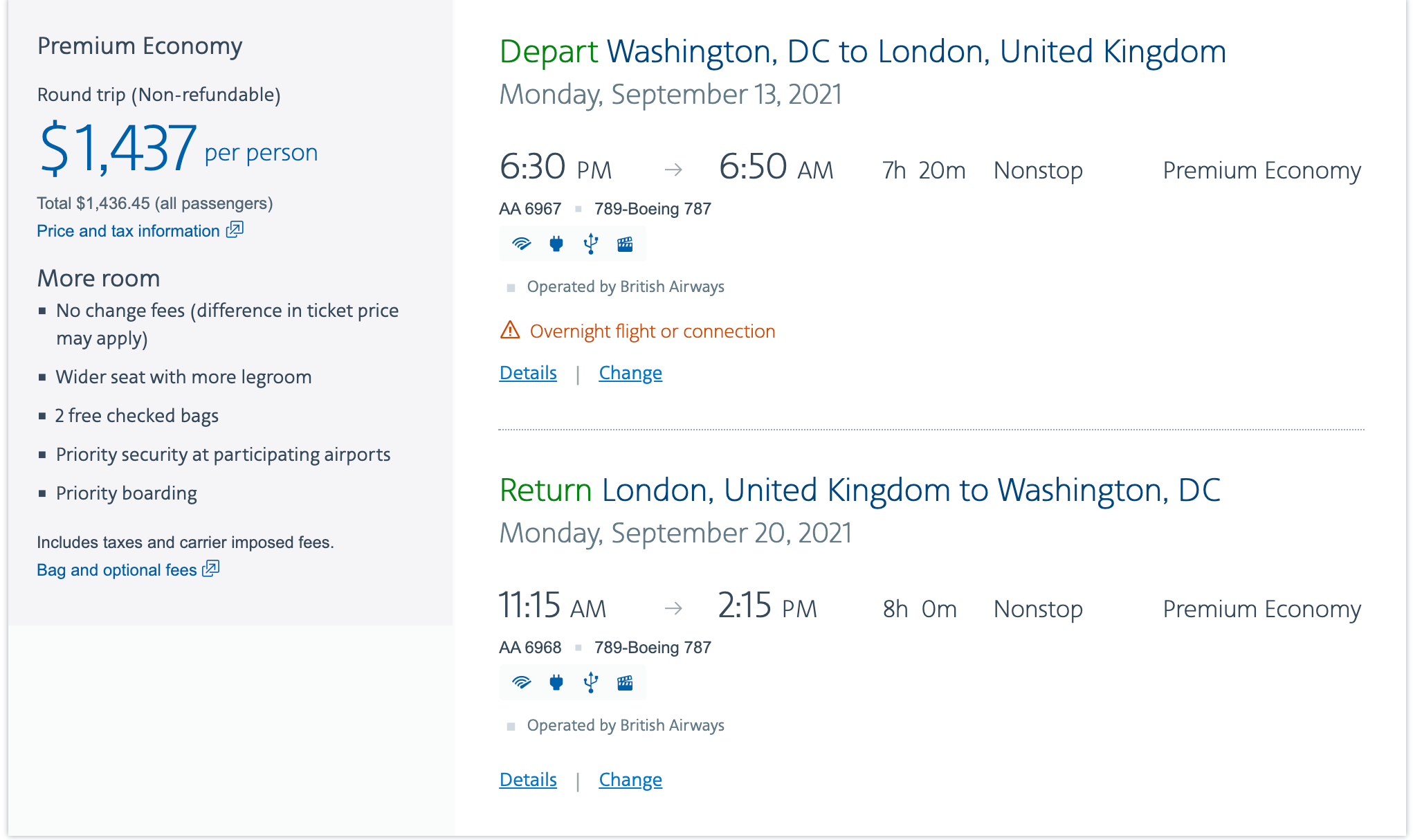Open the Bag and optional fees link
1413x840 pixels.
[117, 570]
